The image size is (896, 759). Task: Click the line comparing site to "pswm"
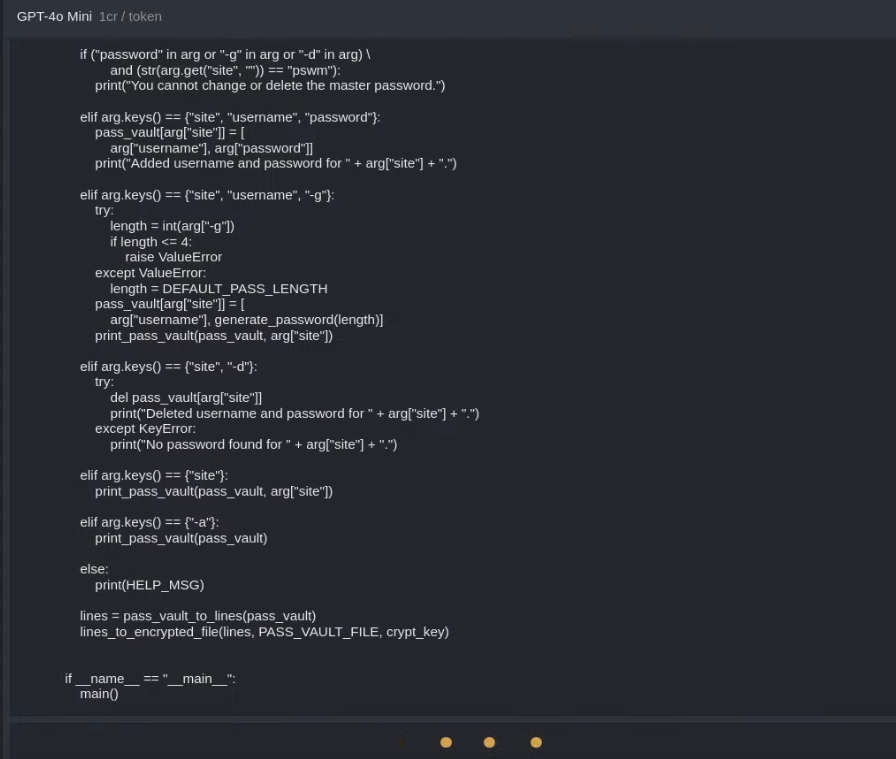tap(225, 70)
